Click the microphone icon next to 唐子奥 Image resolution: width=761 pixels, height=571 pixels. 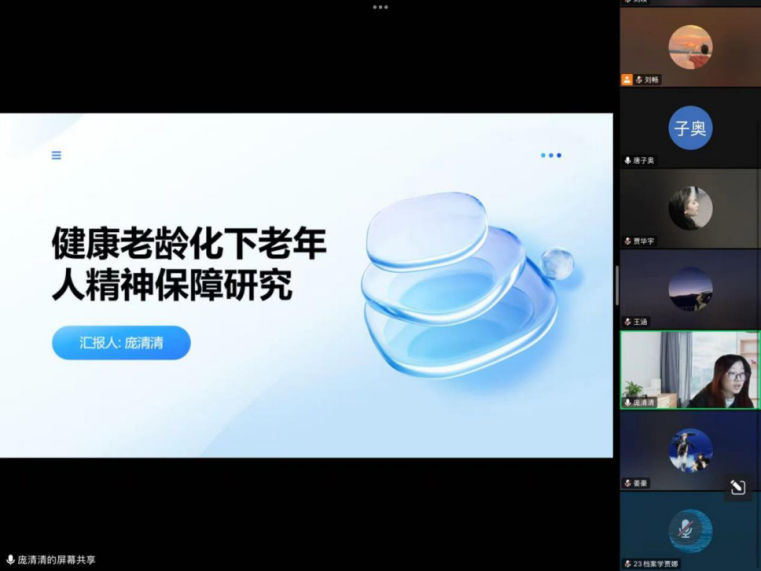(x=627, y=161)
